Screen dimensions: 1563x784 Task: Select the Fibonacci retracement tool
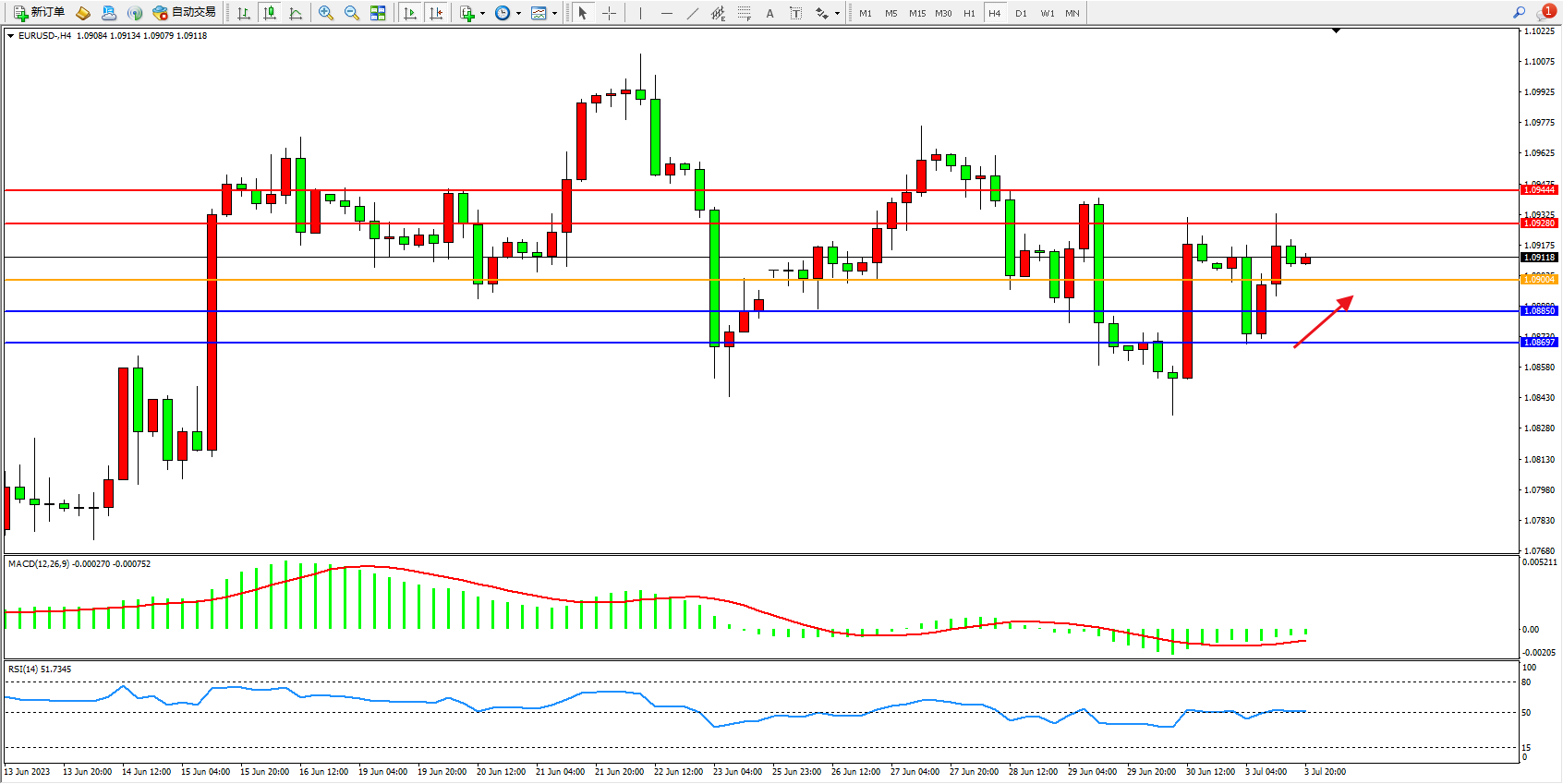(744, 13)
